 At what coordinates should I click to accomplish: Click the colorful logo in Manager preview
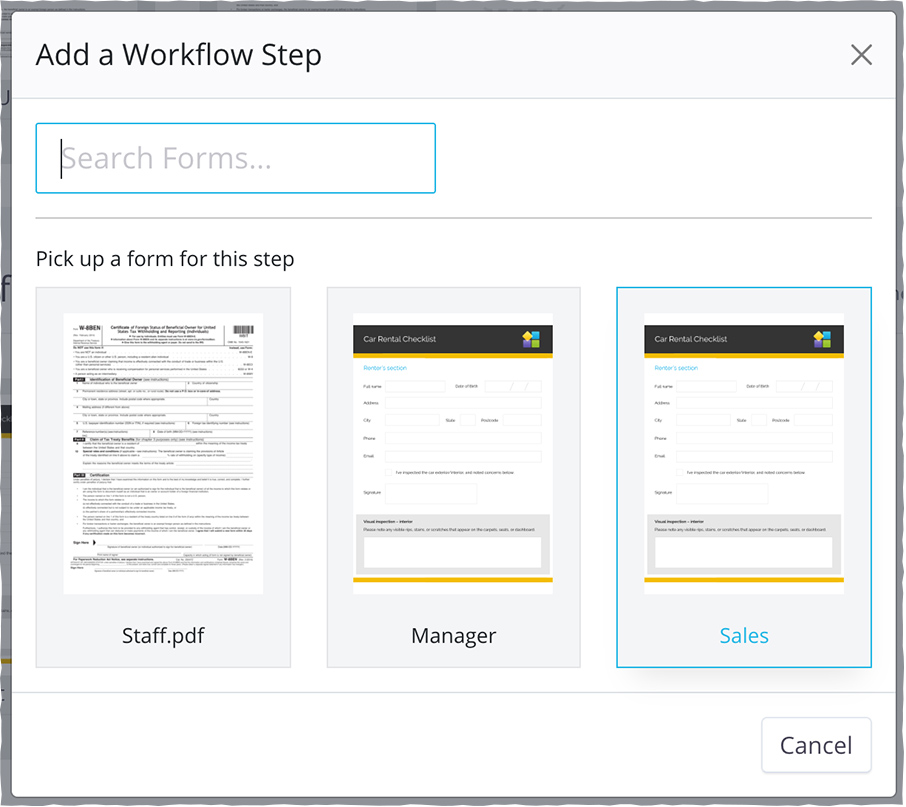531,339
